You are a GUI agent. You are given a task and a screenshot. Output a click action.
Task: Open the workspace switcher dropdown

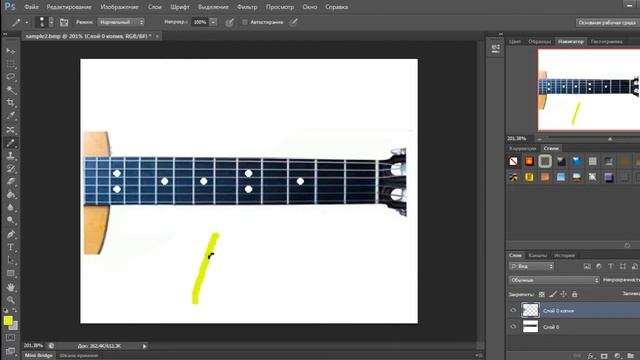pyautogui.click(x=608, y=22)
